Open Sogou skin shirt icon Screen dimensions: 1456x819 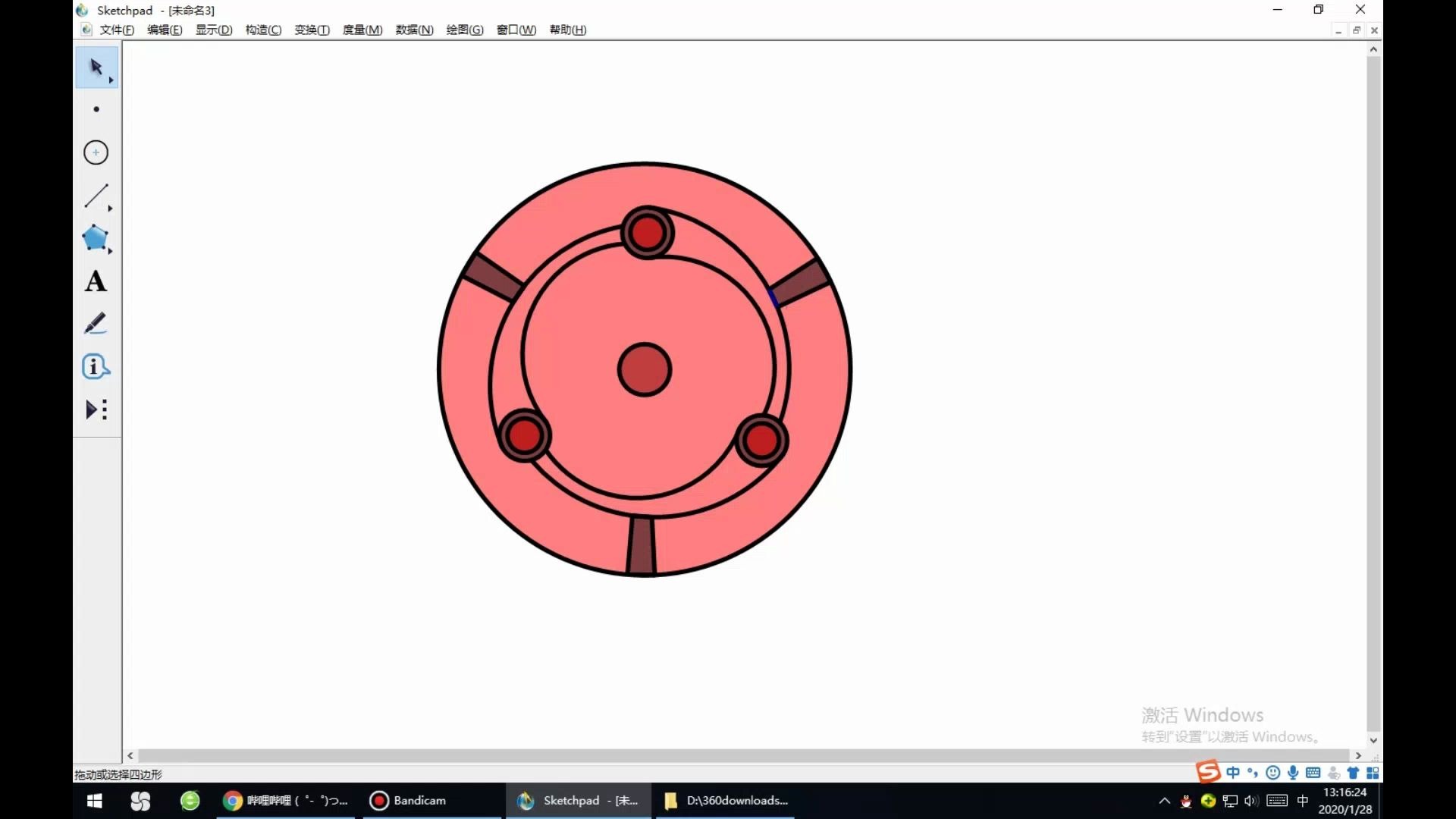pyautogui.click(x=1353, y=773)
